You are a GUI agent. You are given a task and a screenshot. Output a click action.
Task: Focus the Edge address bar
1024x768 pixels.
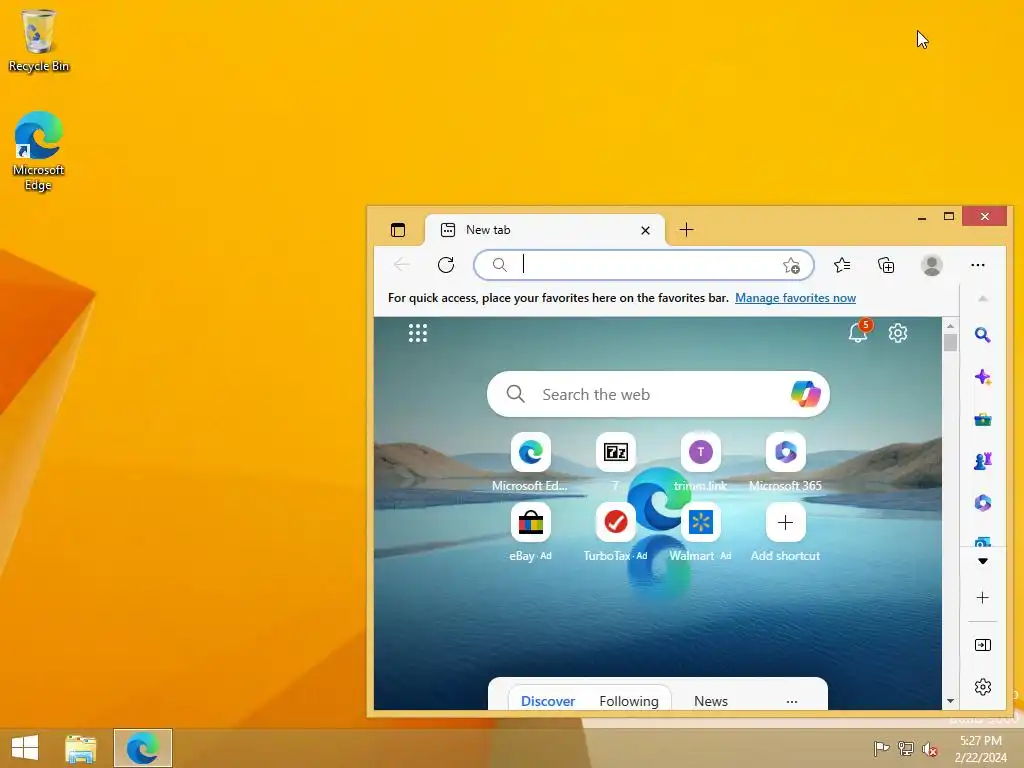(643, 264)
